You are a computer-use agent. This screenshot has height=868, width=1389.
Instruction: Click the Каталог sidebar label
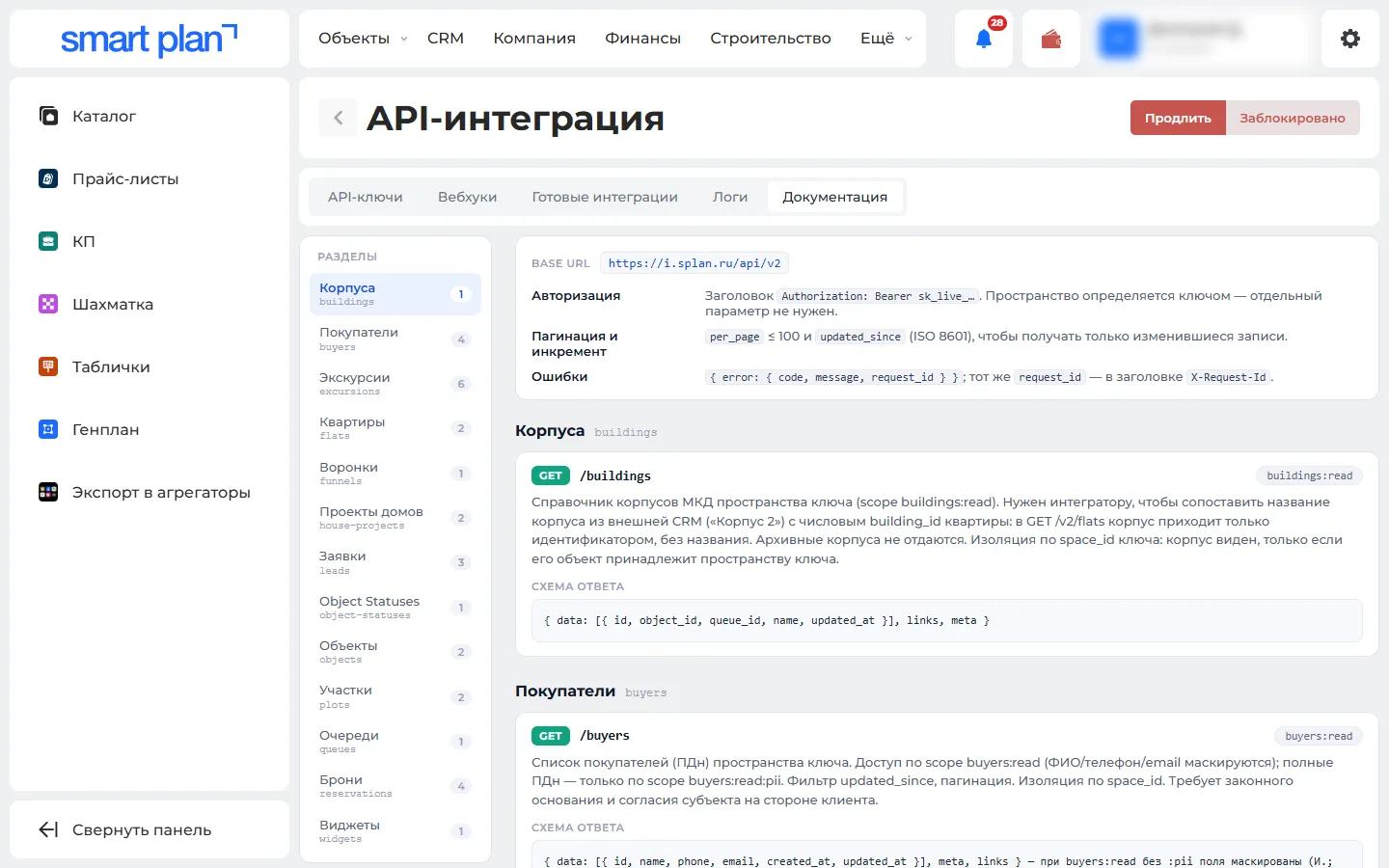(x=104, y=116)
